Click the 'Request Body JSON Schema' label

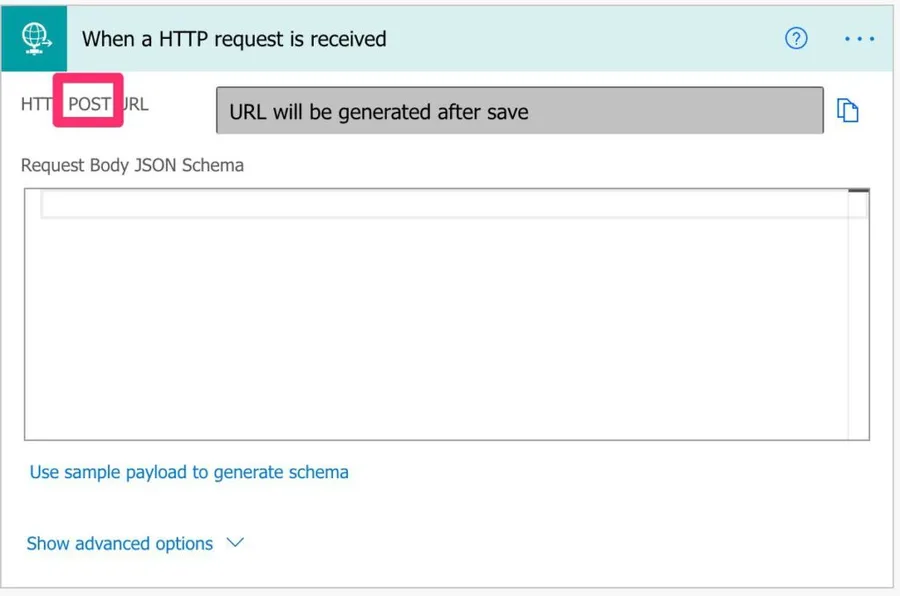pos(132,165)
